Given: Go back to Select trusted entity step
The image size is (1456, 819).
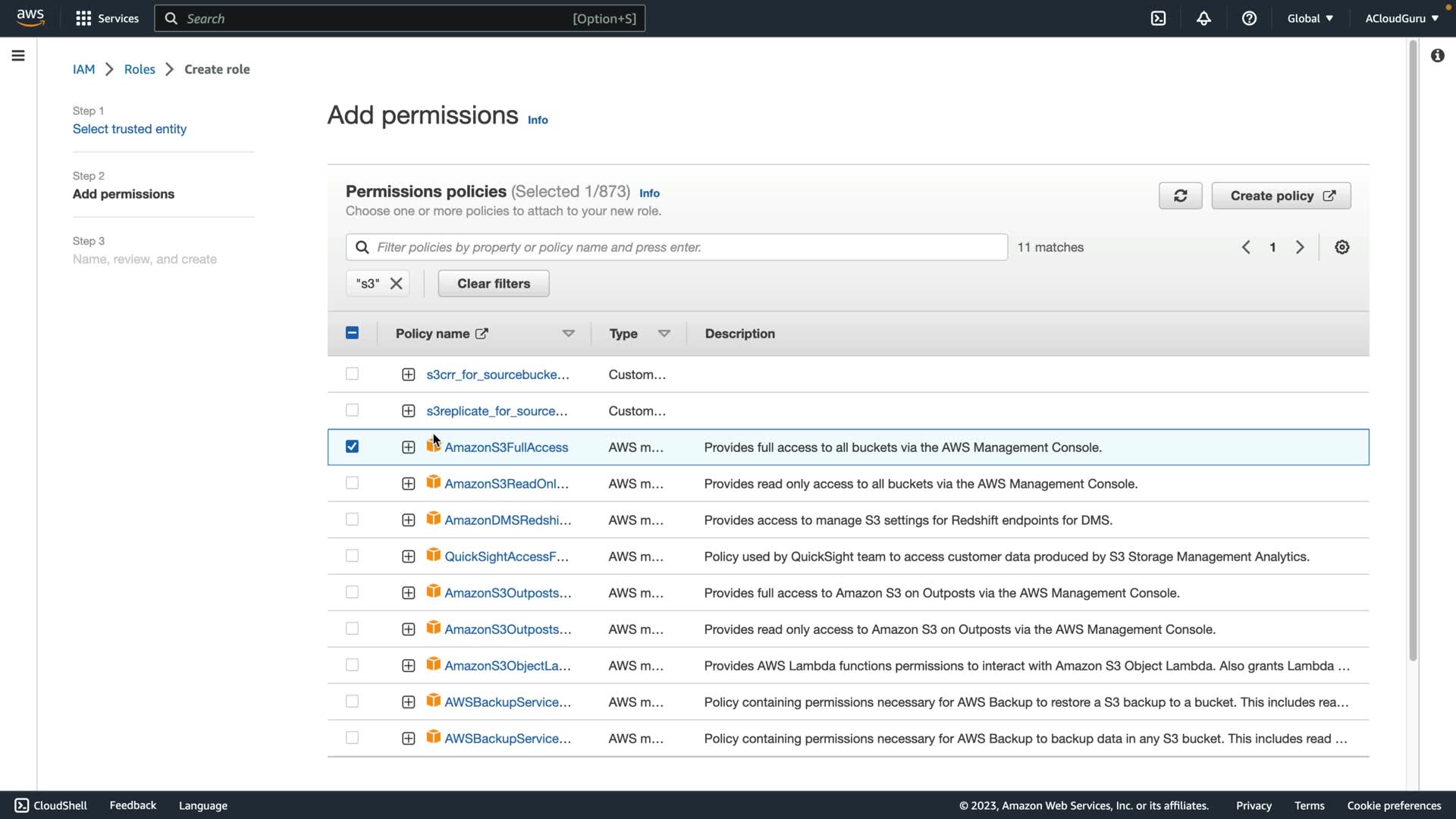Looking at the screenshot, I should click(x=130, y=129).
